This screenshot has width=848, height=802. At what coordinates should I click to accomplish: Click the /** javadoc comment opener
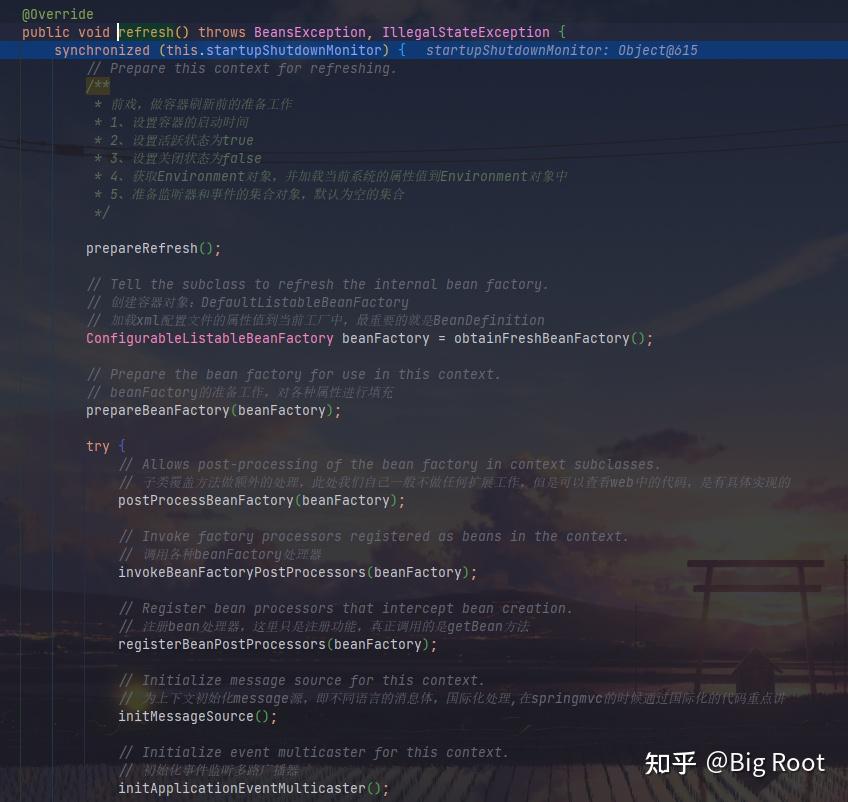pos(97,86)
